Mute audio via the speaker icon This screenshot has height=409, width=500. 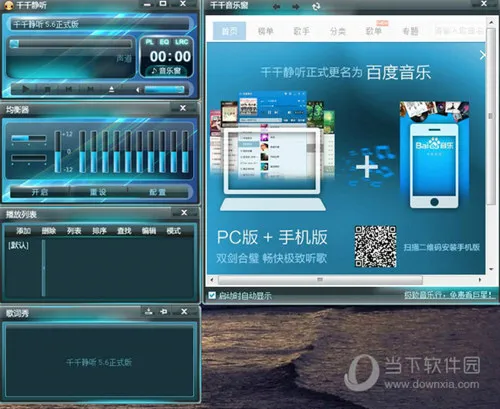pos(137,89)
